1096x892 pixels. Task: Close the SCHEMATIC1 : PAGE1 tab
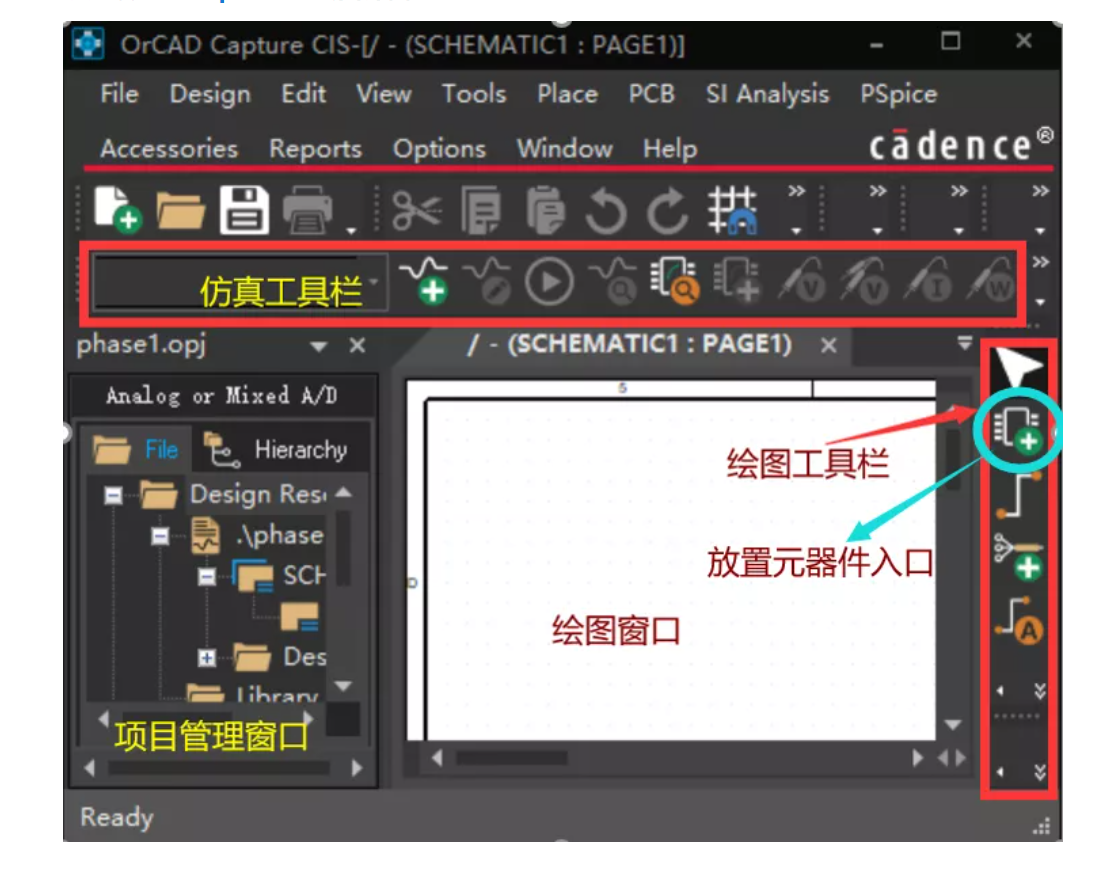(829, 345)
